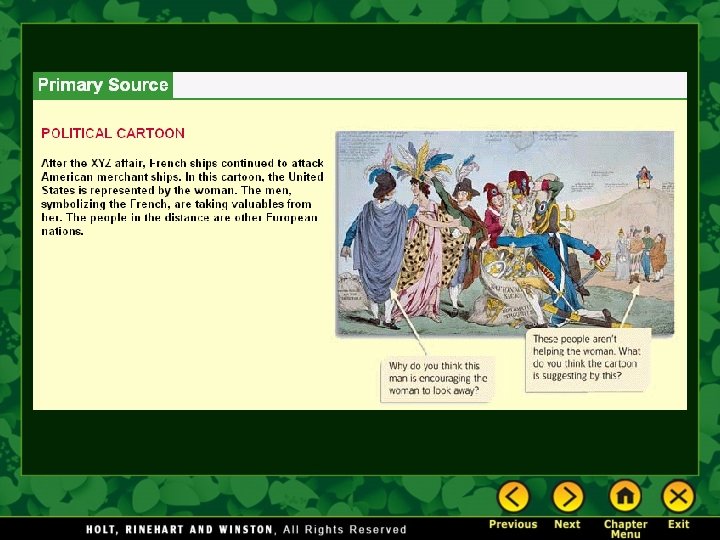Viewport: 720px width, 540px height.
Task: Click the callout 'Why do you think this man'
Action: [x=438, y=378]
